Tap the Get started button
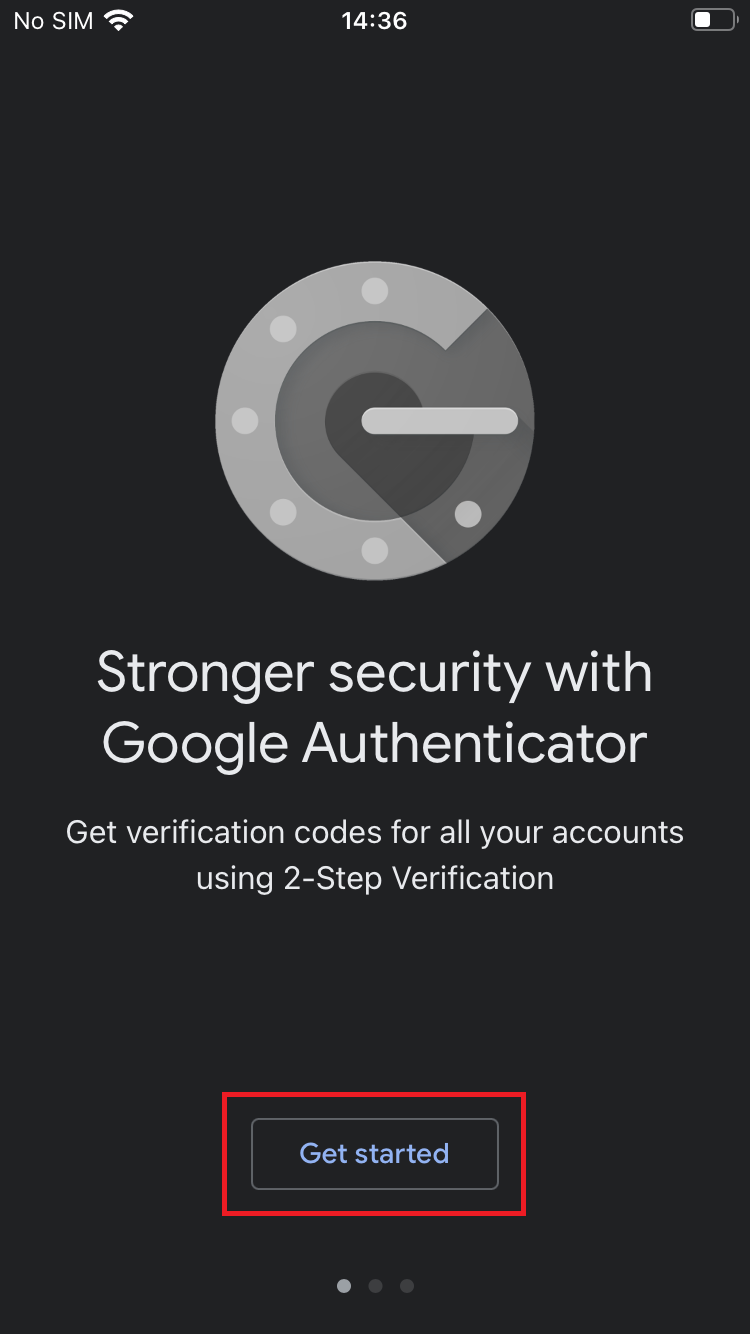The image size is (750, 1334). [x=374, y=1153]
